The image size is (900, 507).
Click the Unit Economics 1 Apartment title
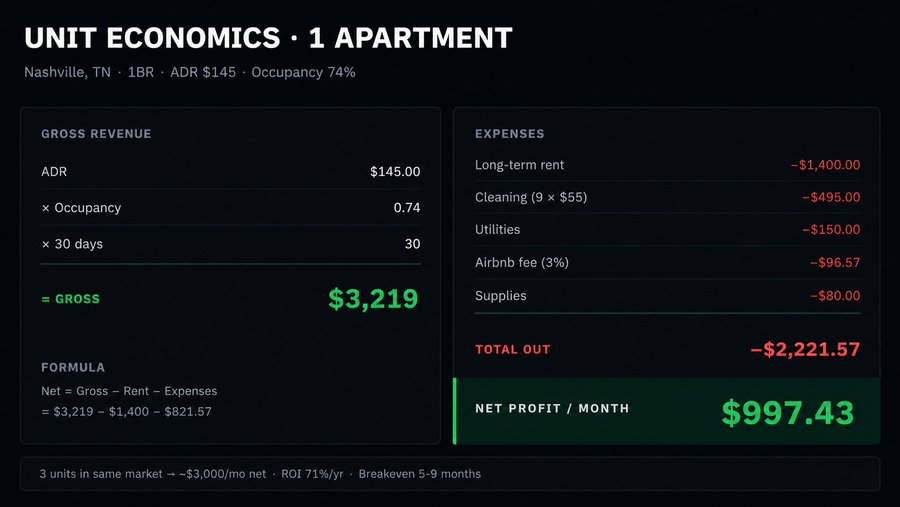(268, 38)
